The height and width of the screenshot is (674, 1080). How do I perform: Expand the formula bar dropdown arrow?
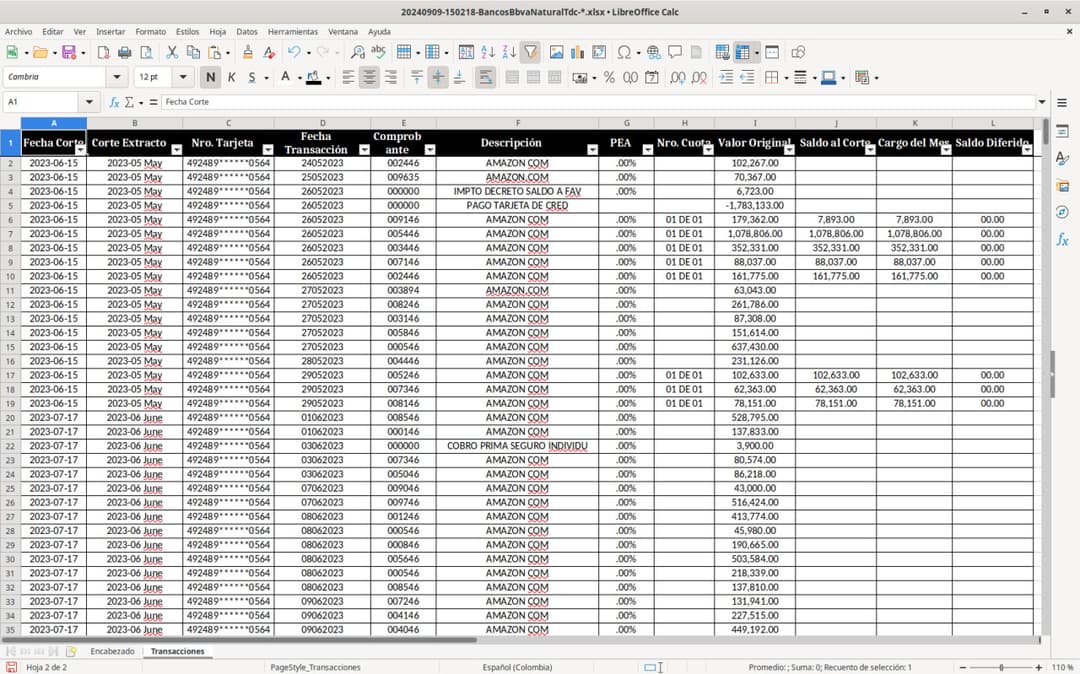tap(1042, 102)
